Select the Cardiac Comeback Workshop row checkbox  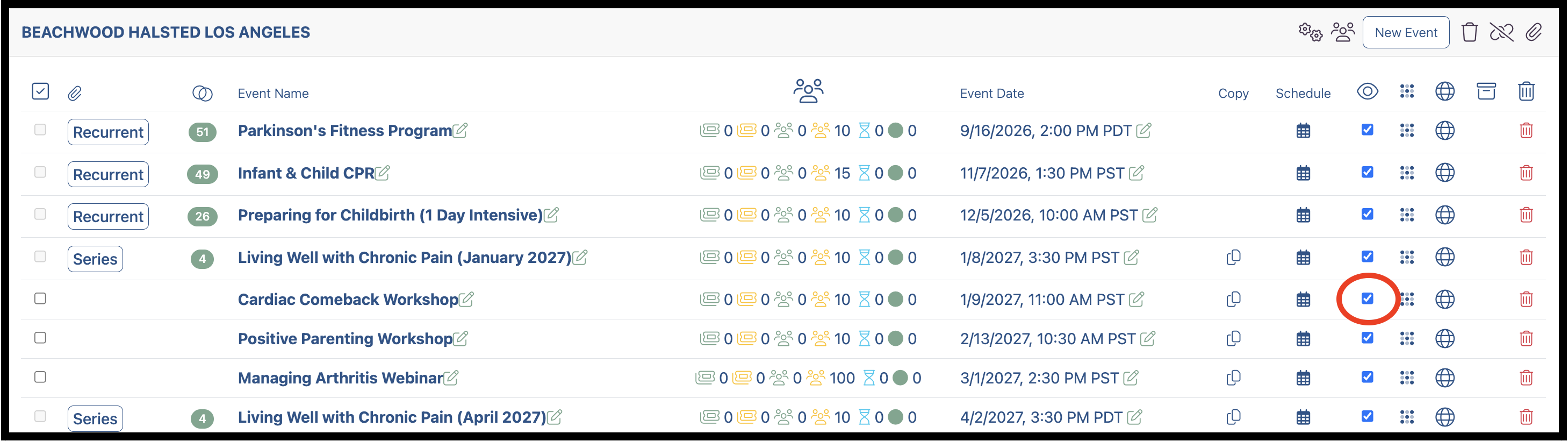tap(40, 298)
